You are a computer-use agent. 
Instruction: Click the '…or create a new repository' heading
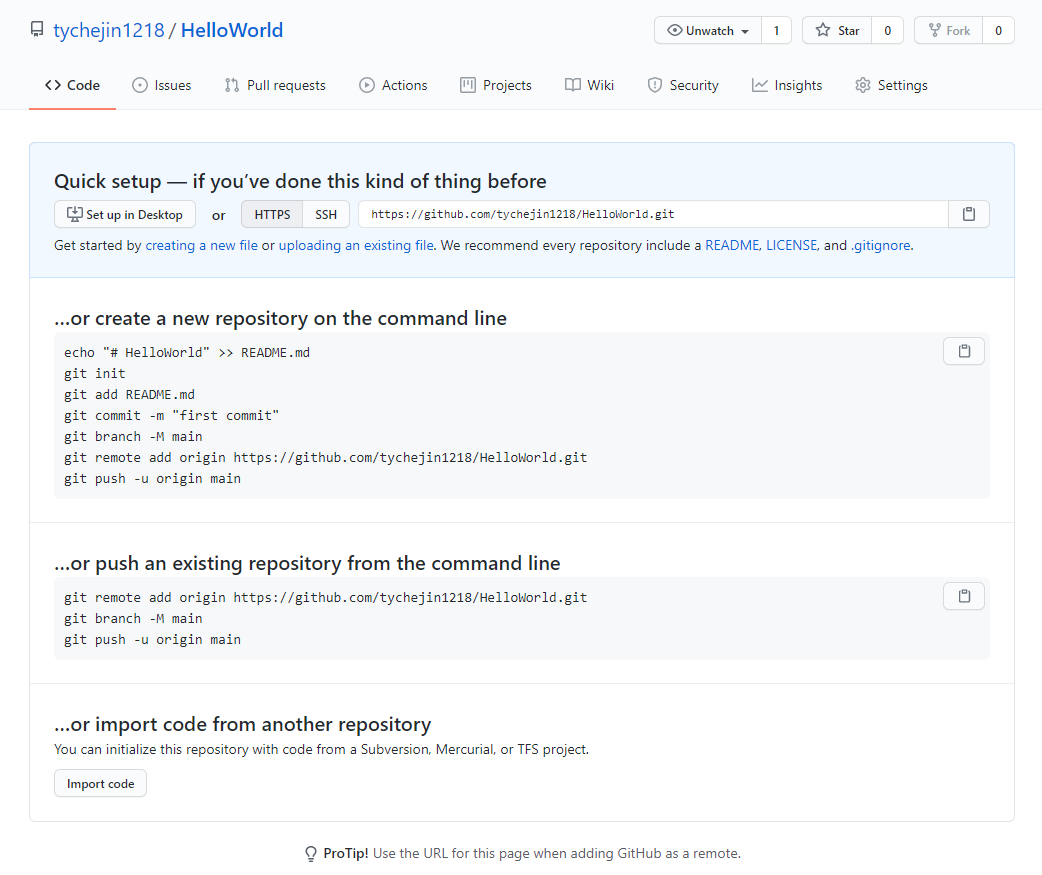(280, 318)
